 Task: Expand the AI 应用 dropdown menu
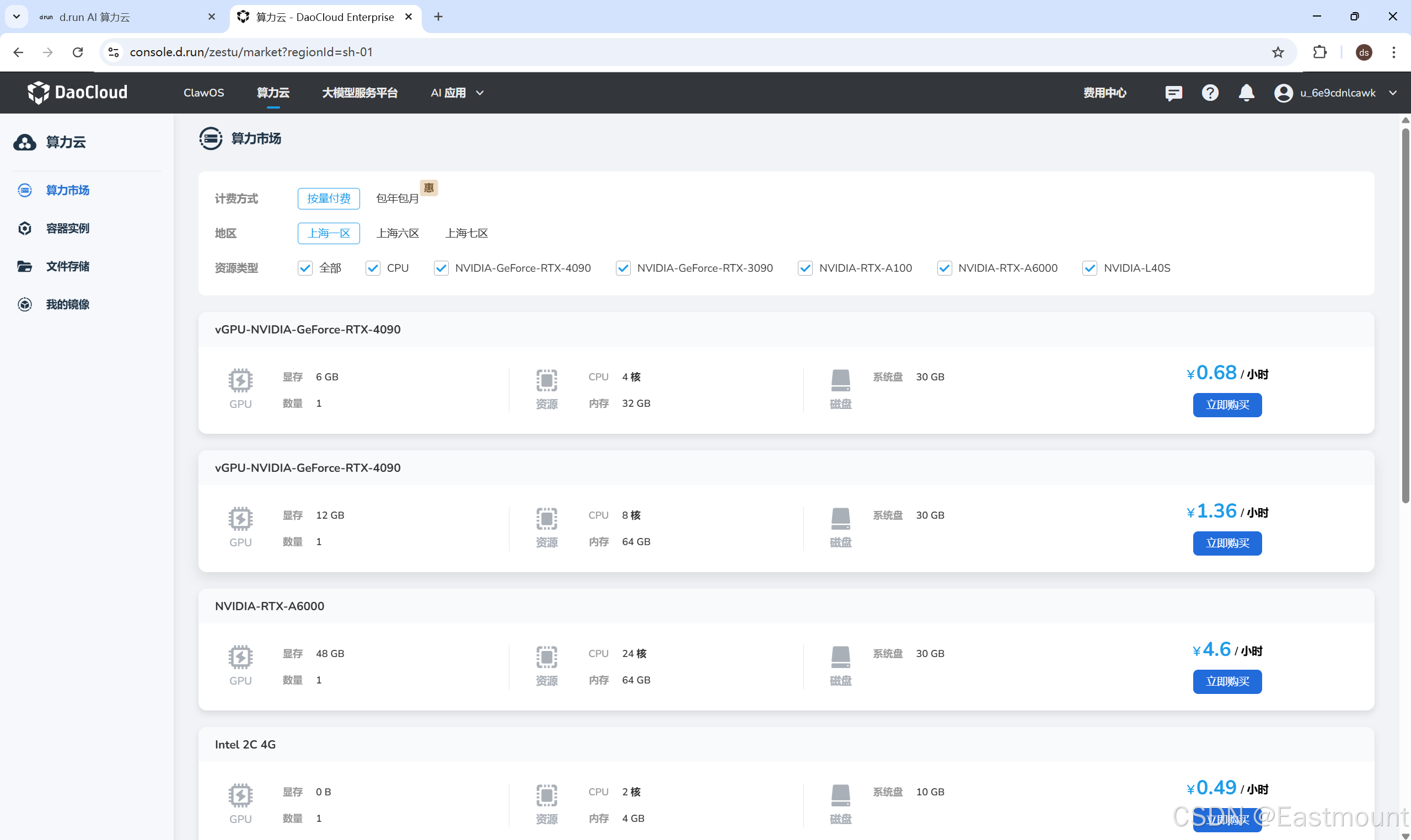point(458,93)
